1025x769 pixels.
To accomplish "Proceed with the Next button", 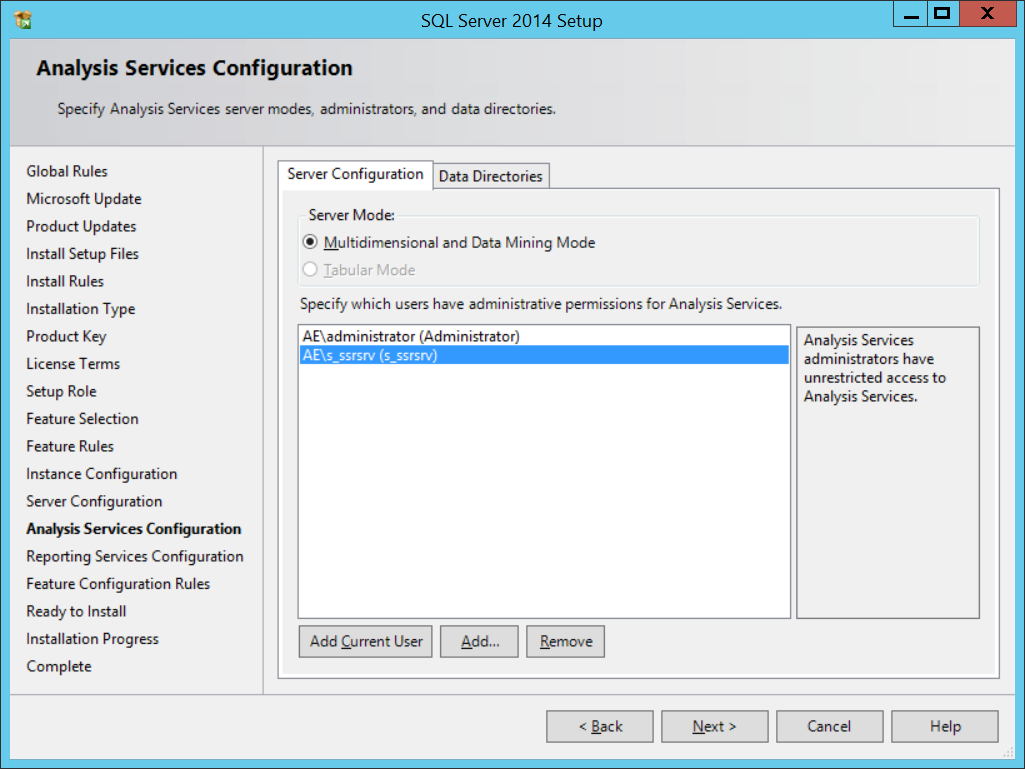I will tap(714, 727).
